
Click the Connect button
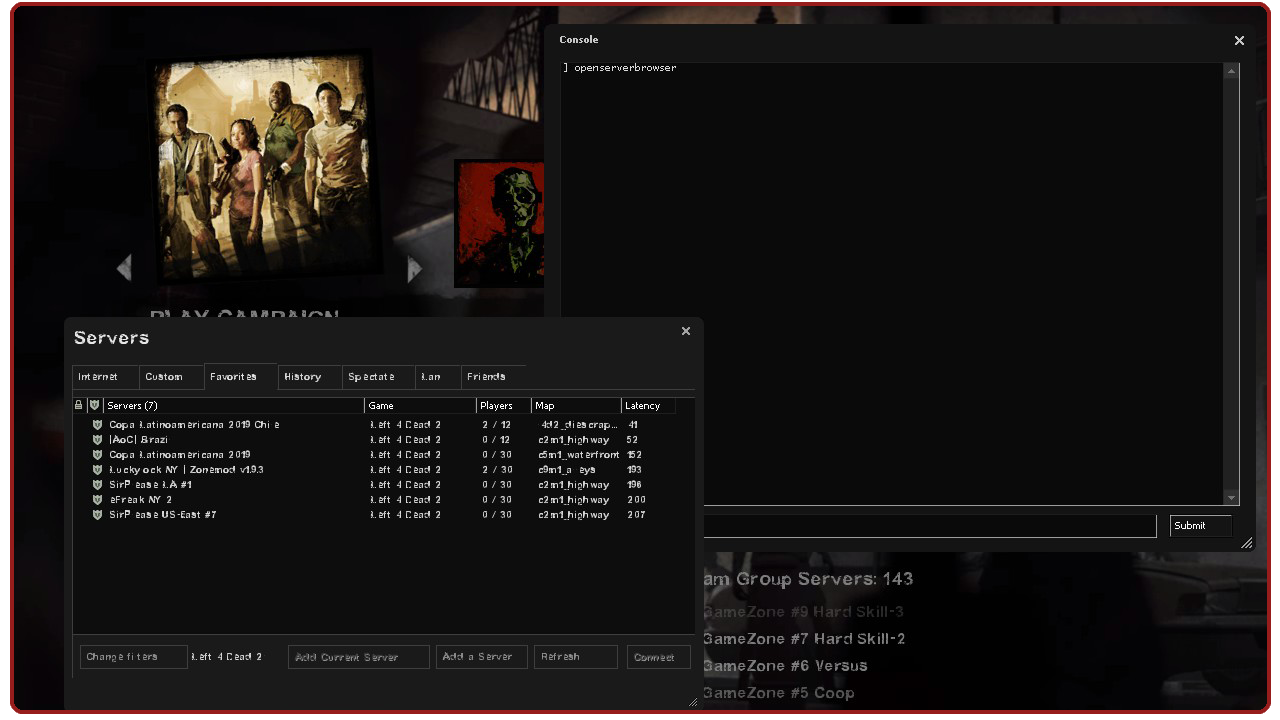click(659, 657)
